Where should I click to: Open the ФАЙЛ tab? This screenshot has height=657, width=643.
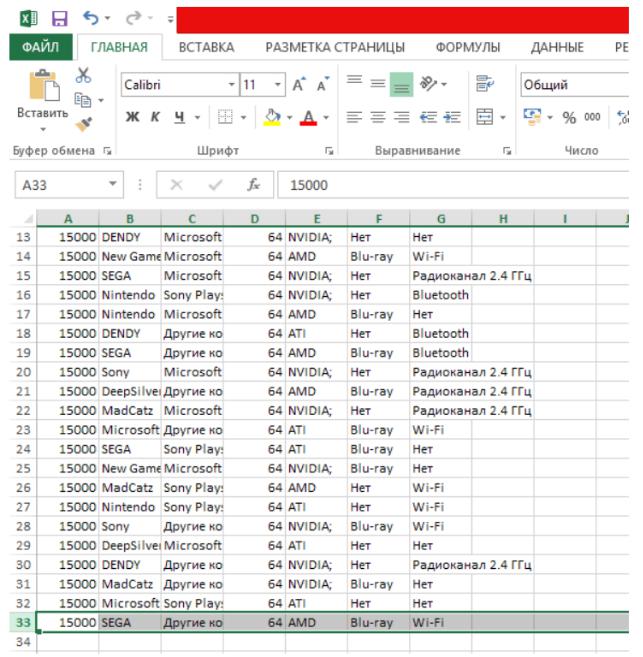coord(41,47)
